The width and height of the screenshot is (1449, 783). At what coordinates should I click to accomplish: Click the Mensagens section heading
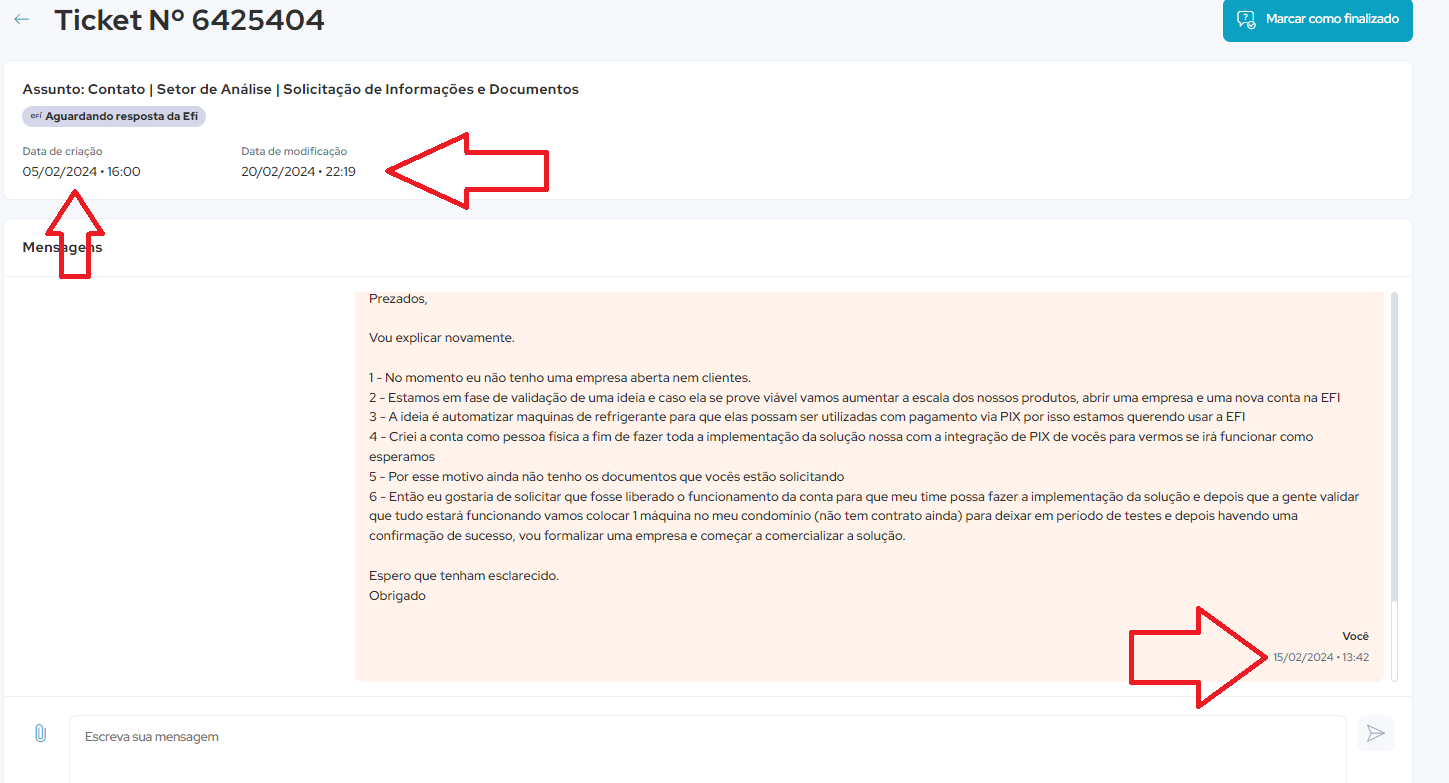point(62,247)
